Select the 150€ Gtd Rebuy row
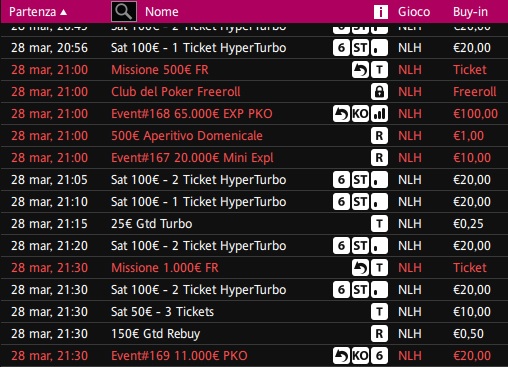Screen dimensions: 508x367 [x=254, y=334]
